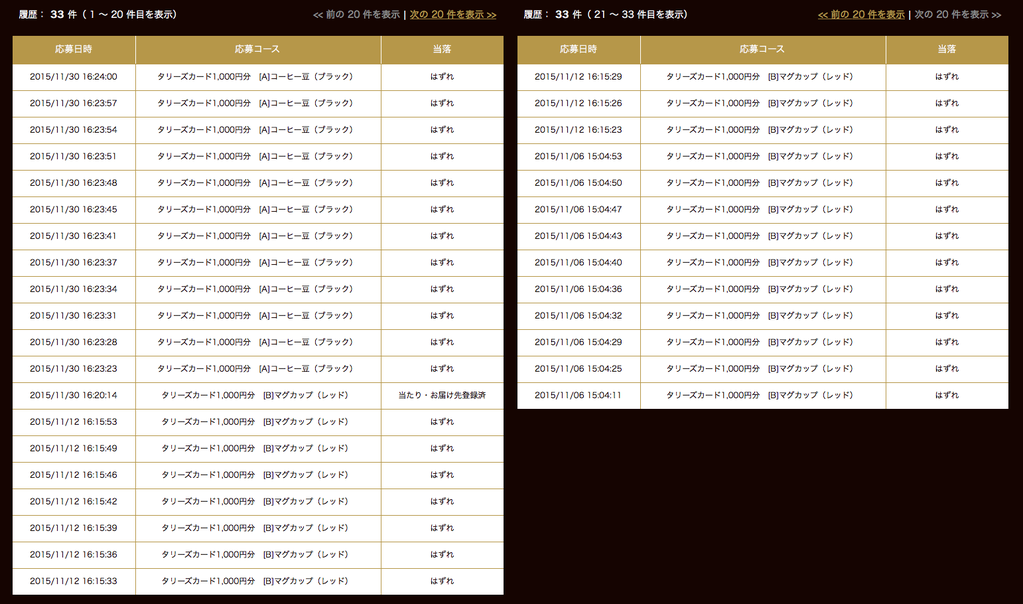
Task: Click はずれ result in 15:04:11 row
Action: 947,395
